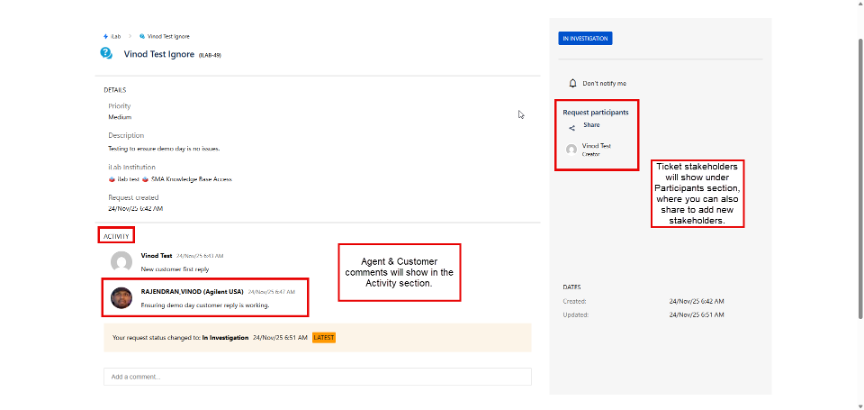Toggle the Don't notify me option
This screenshot has width=864, height=410.
604,83
